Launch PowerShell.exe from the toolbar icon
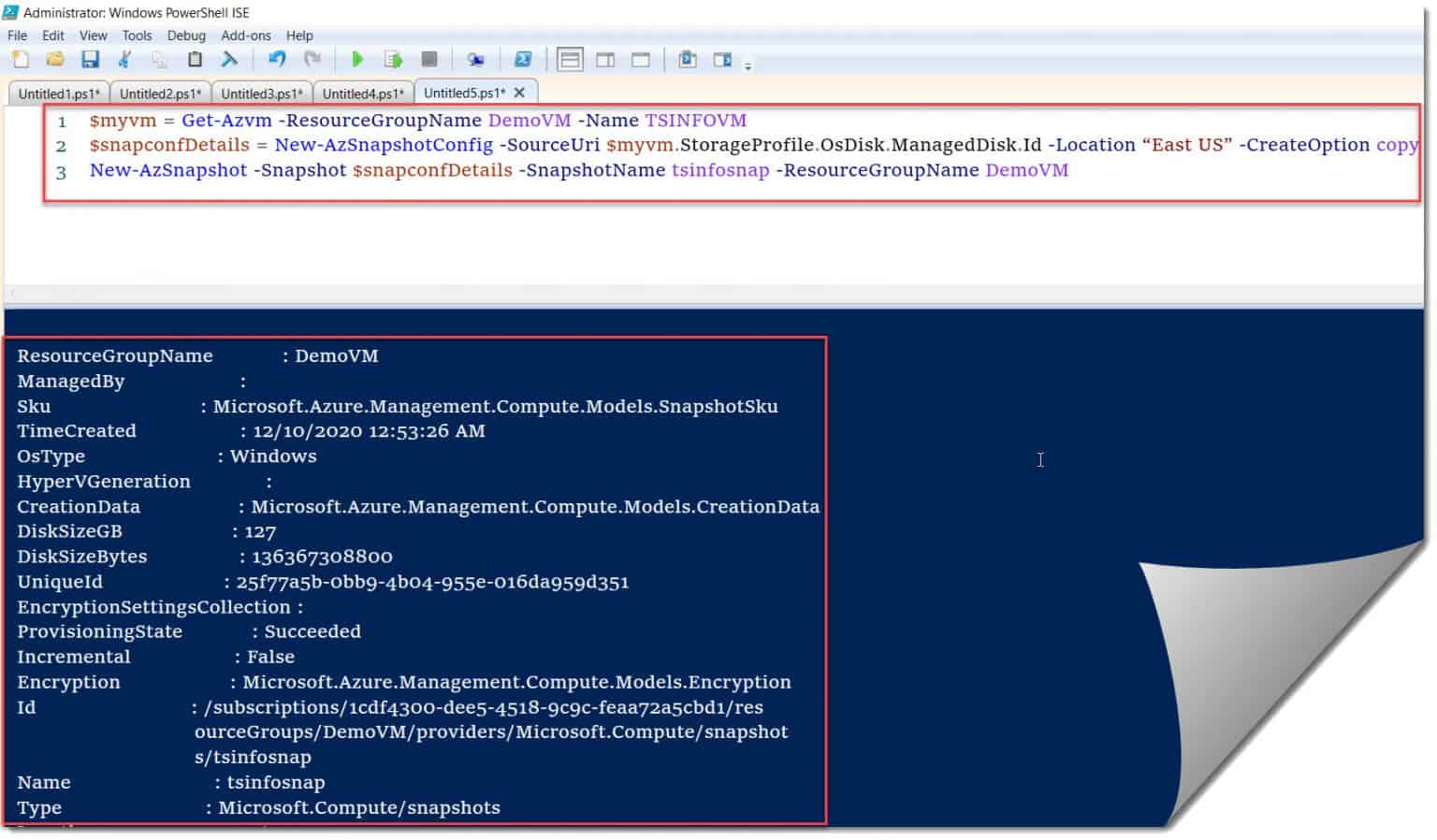The width and height of the screenshot is (1437, 840). pos(523,59)
